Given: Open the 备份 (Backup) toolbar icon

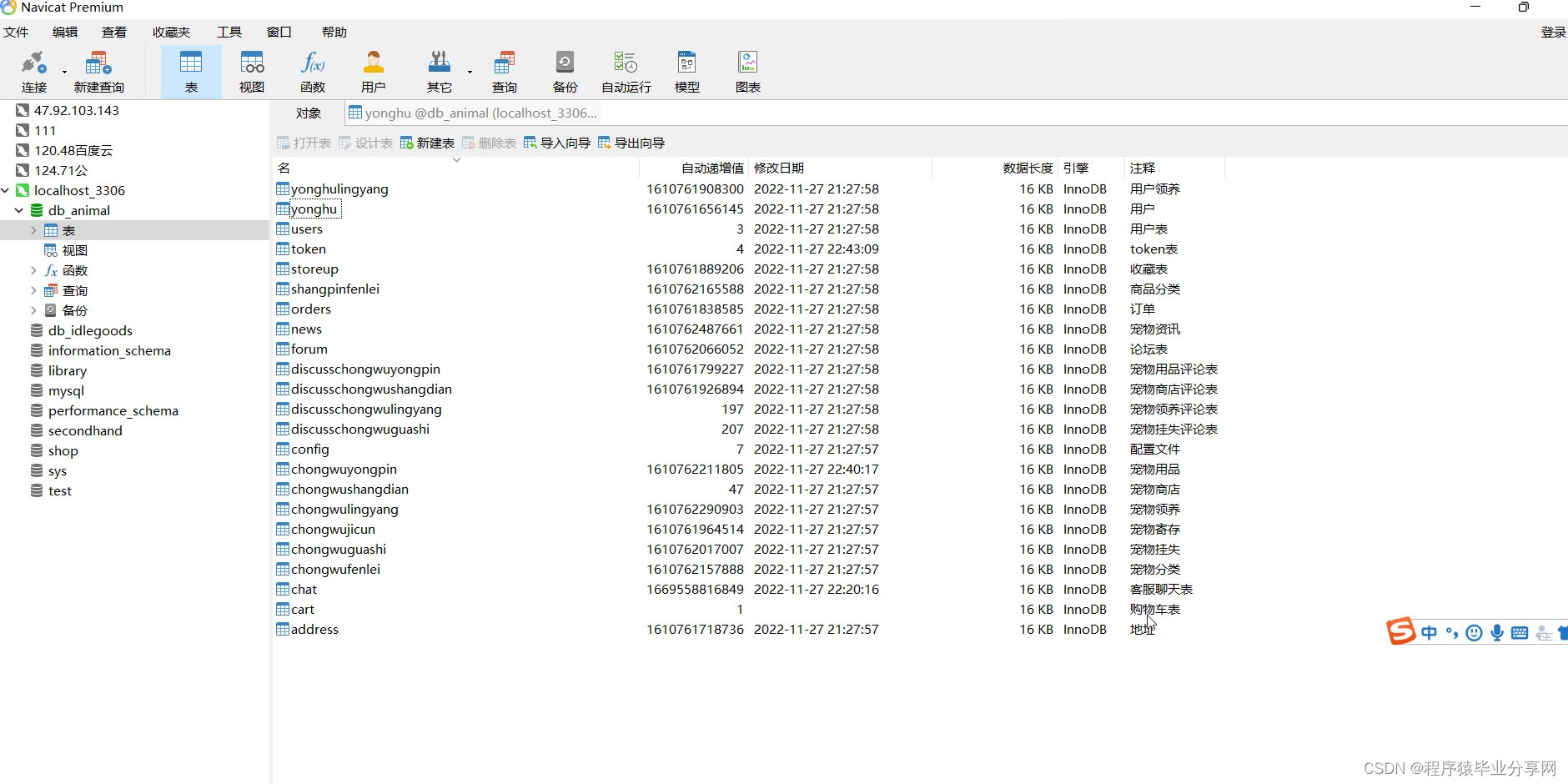Looking at the screenshot, I should point(565,72).
